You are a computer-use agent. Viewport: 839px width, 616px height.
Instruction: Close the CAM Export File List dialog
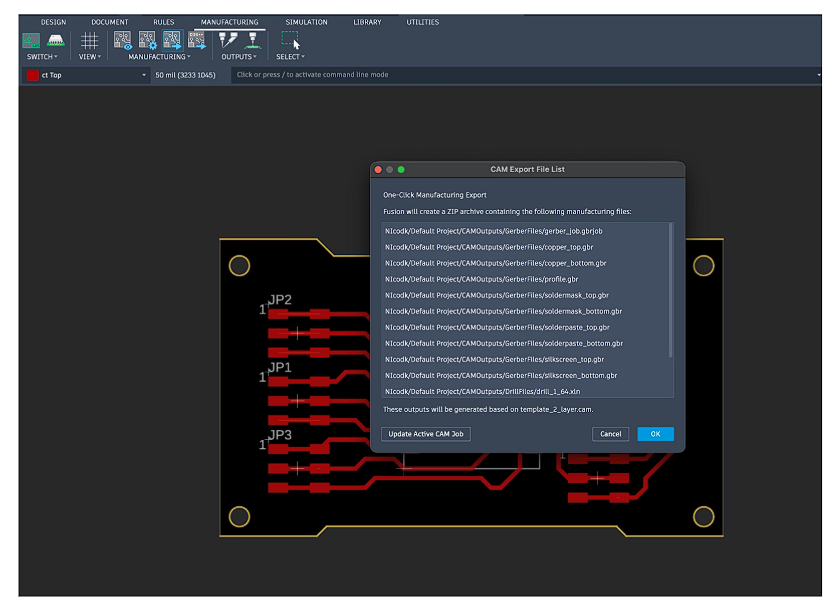pos(378,170)
